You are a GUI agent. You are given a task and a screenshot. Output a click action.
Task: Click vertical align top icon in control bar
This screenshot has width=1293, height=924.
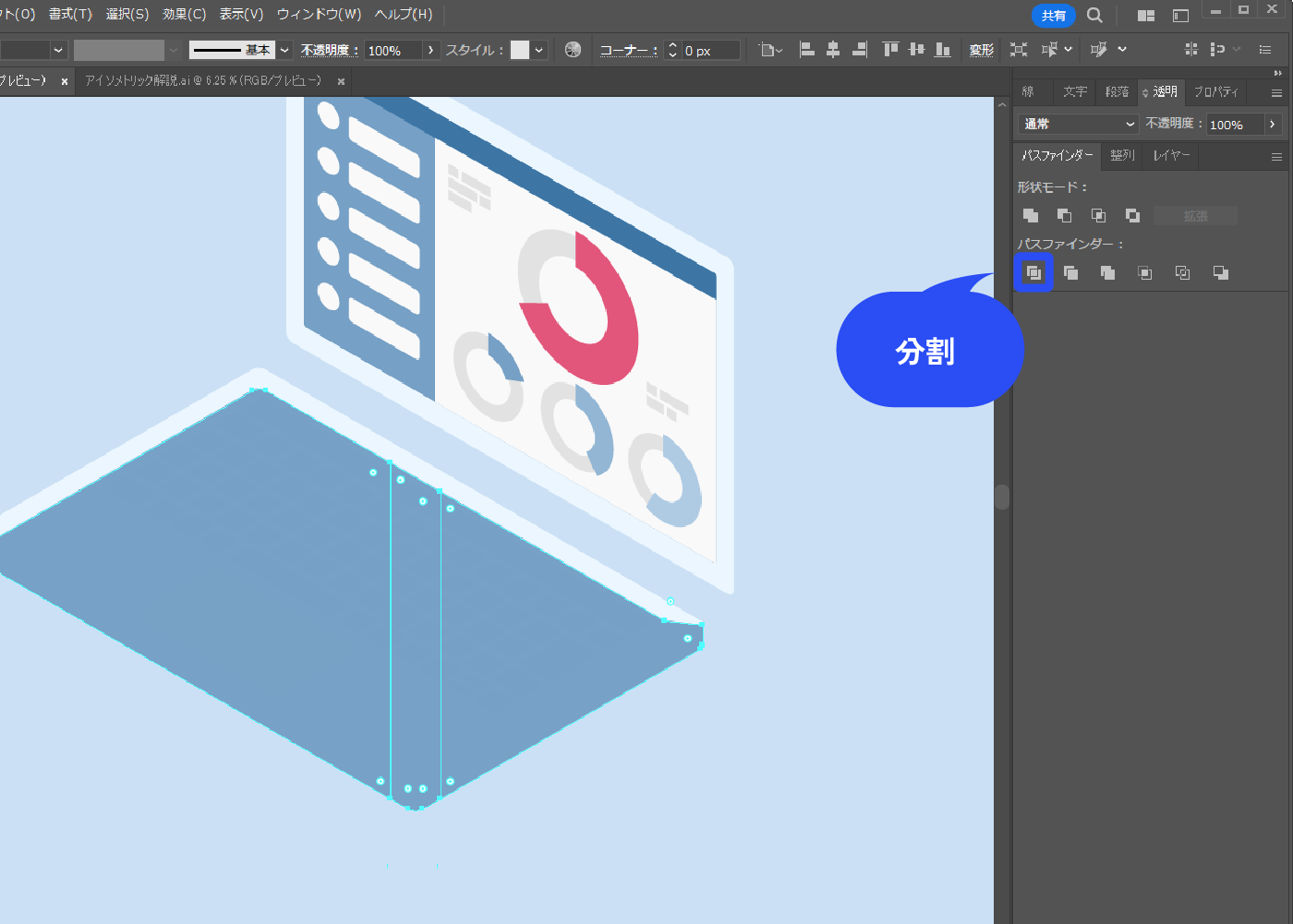[889, 50]
